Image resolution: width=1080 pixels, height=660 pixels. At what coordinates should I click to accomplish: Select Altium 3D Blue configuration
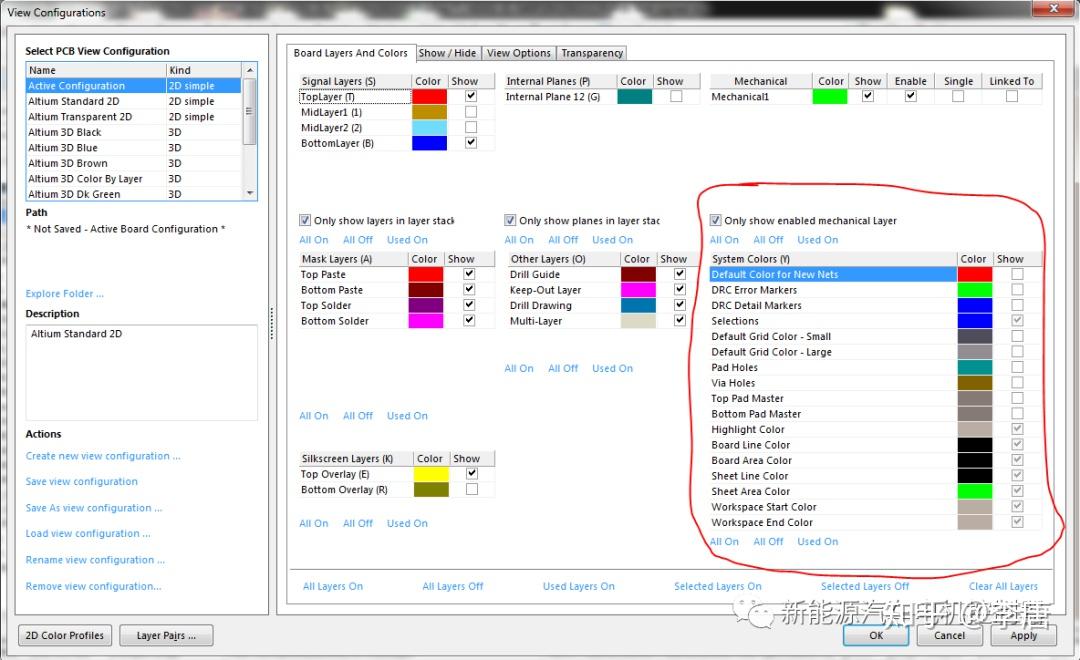click(x=134, y=147)
